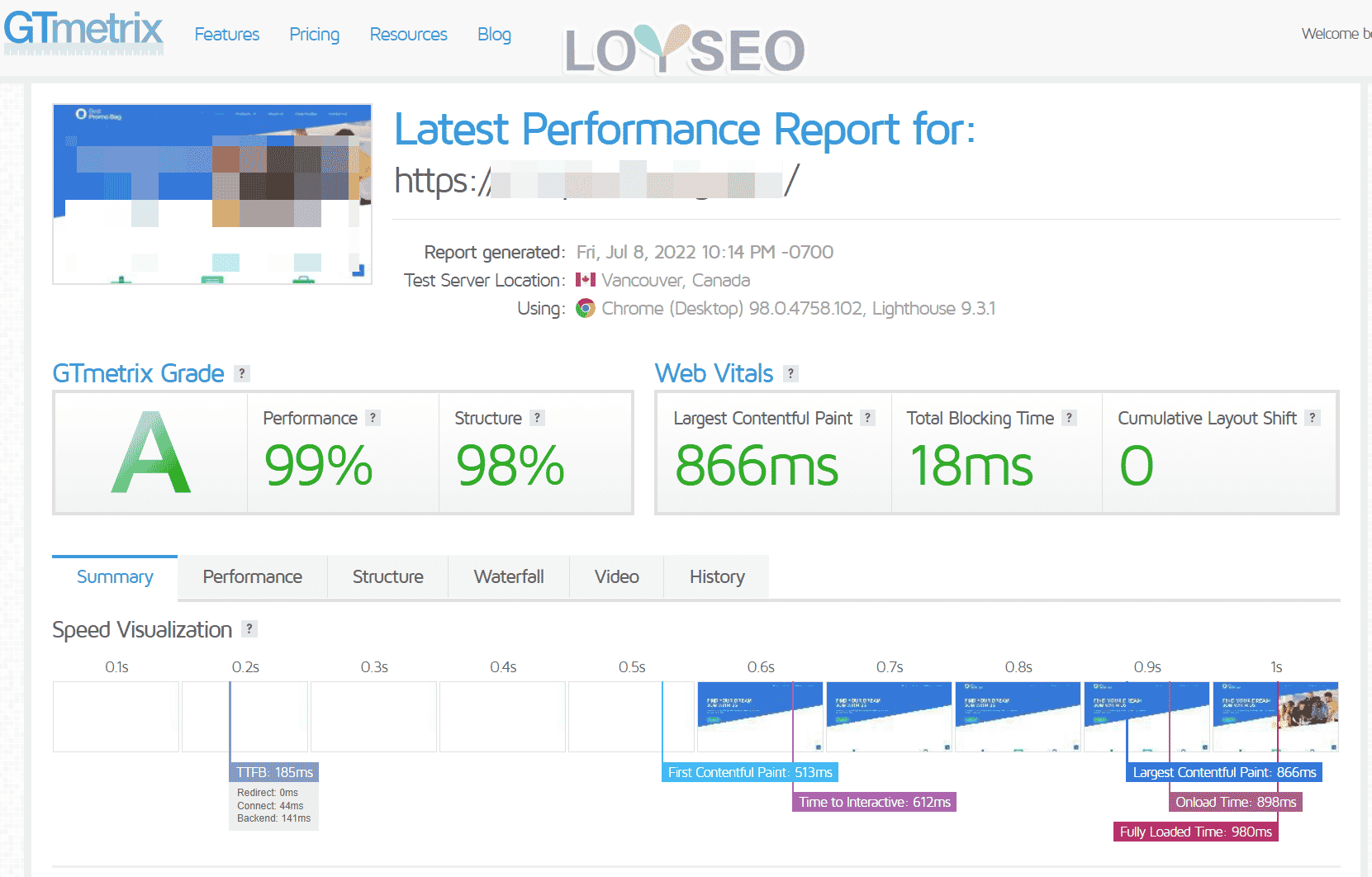1372x877 pixels.
Task: Click the report date Fri, Jul 8, 2022
Action: click(x=705, y=252)
